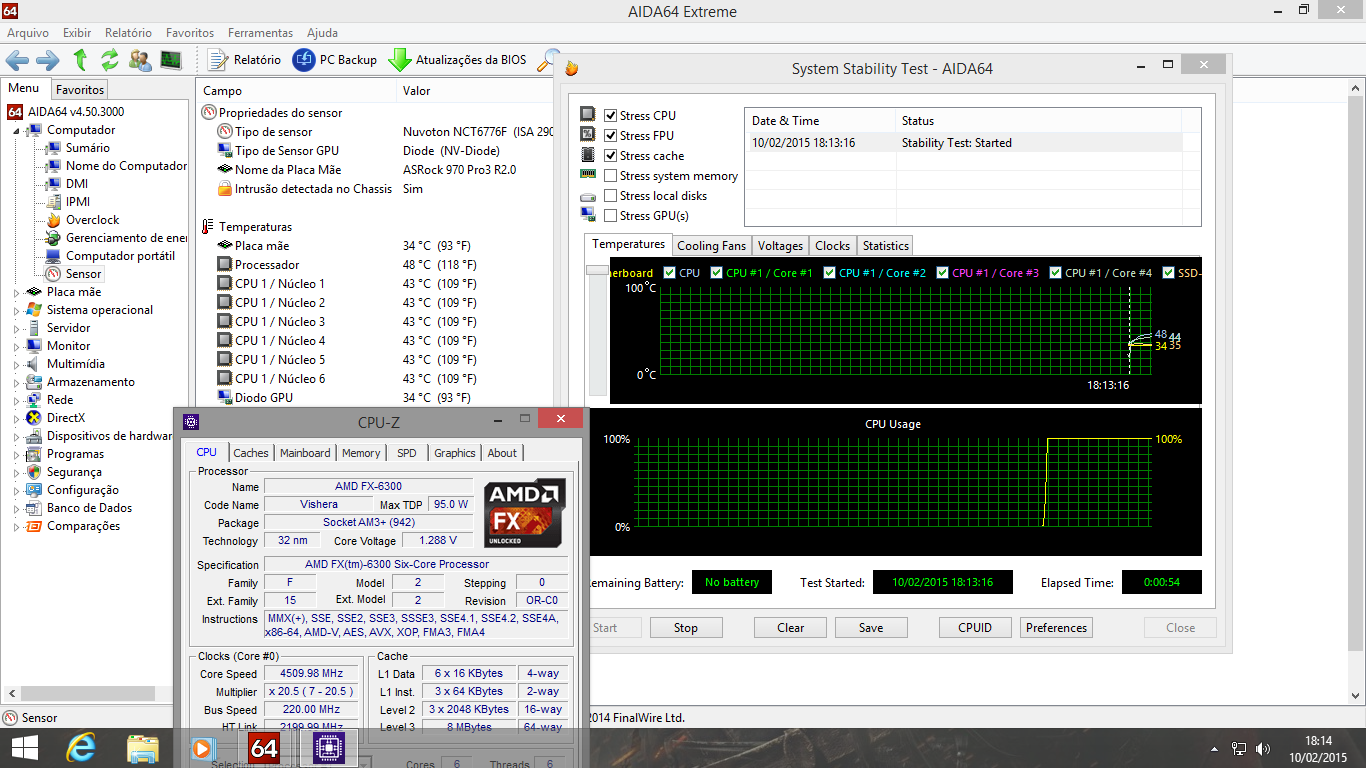Expand Sistema operacional node

pyautogui.click(x=16, y=310)
